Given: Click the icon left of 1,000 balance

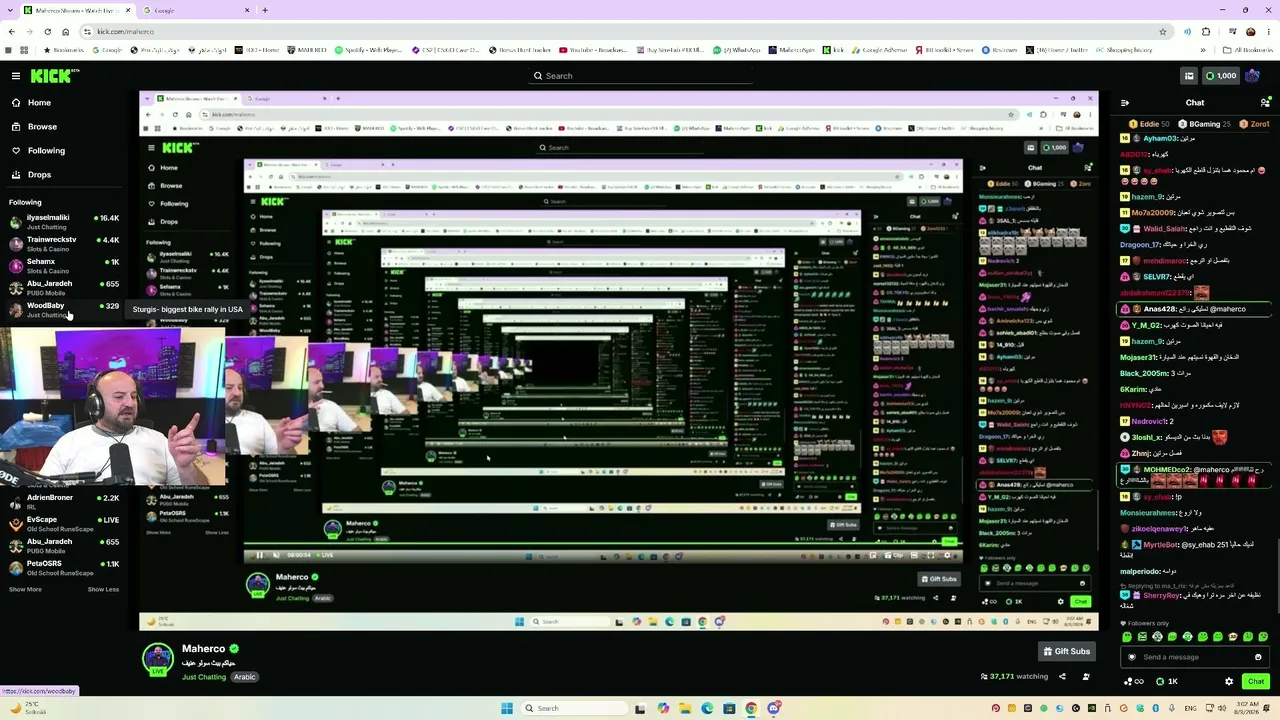Looking at the screenshot, I should click(x=1189, y=76).
